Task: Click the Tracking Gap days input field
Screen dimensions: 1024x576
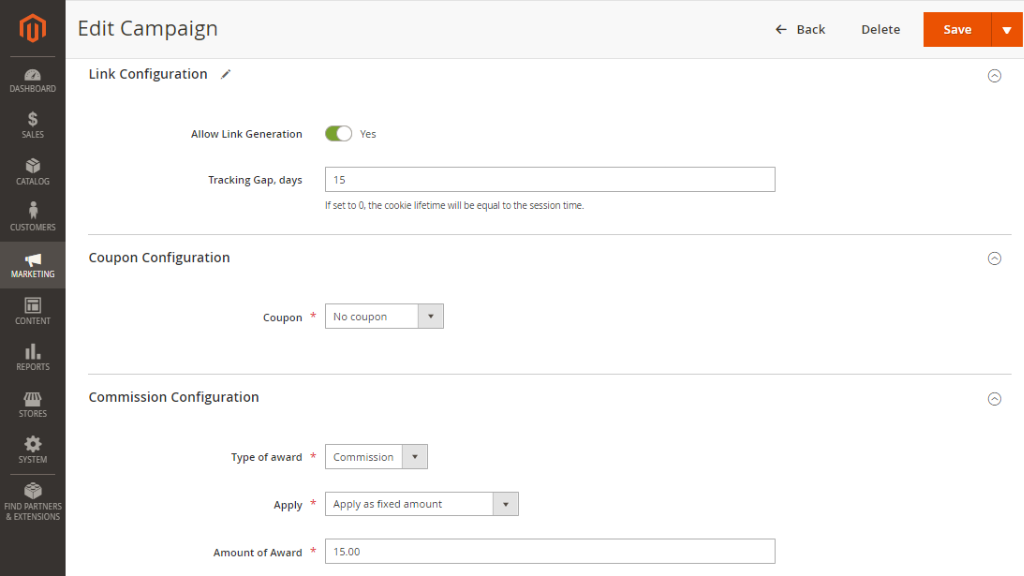Action: (550, 180)
